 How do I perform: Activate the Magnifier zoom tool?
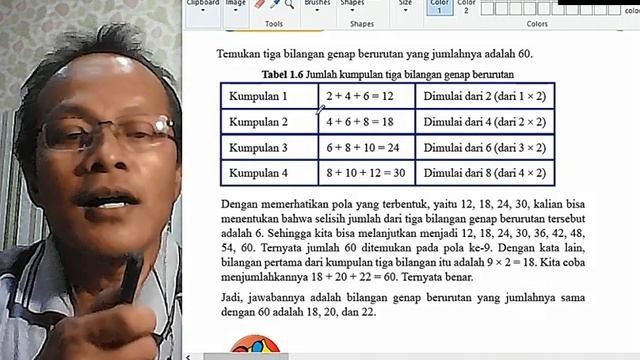click(x=289, y=4)
